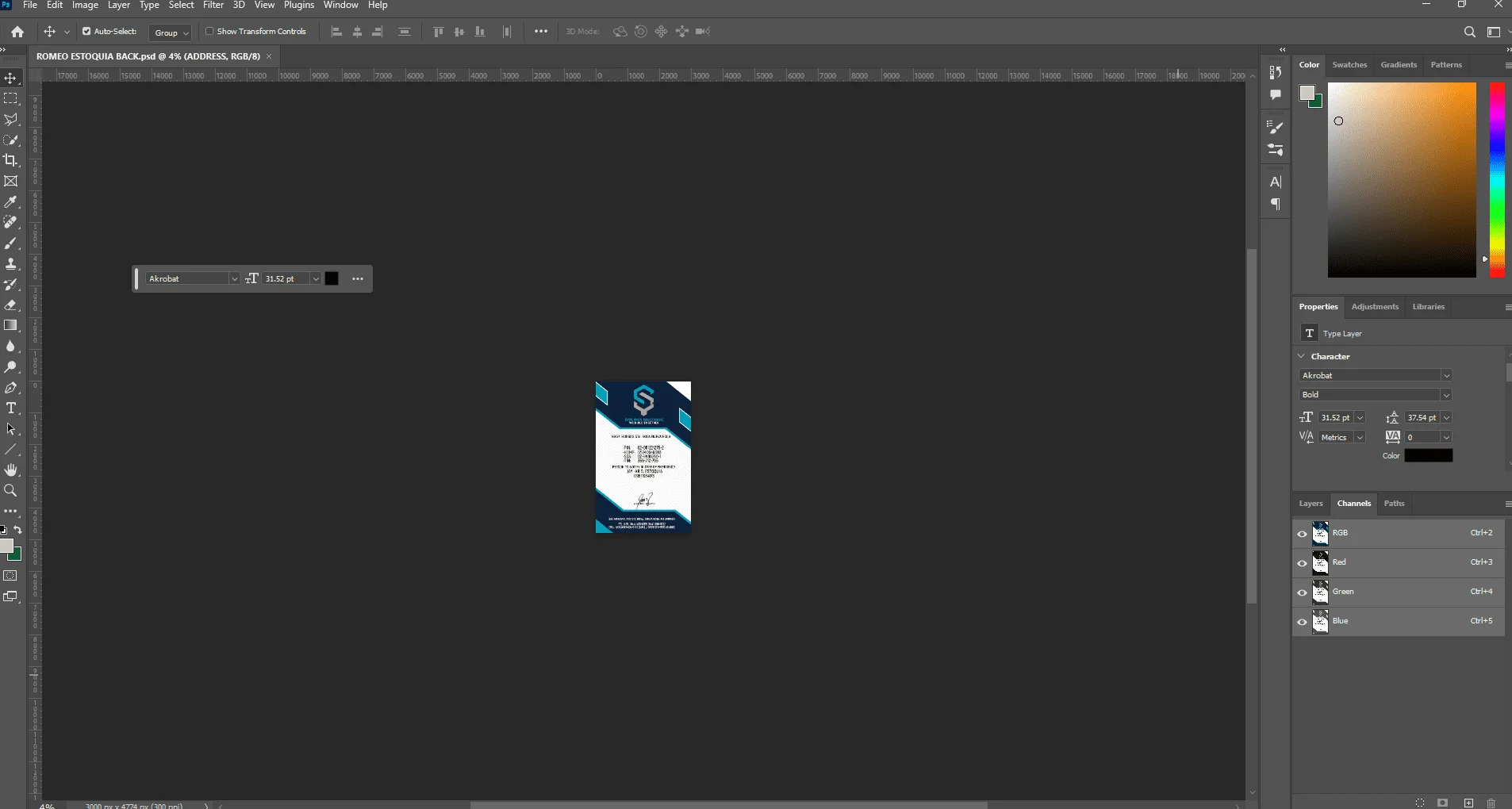Select the Line tool
The height and width of the screenshot is (809, 1512).
[x=11, y=450]
